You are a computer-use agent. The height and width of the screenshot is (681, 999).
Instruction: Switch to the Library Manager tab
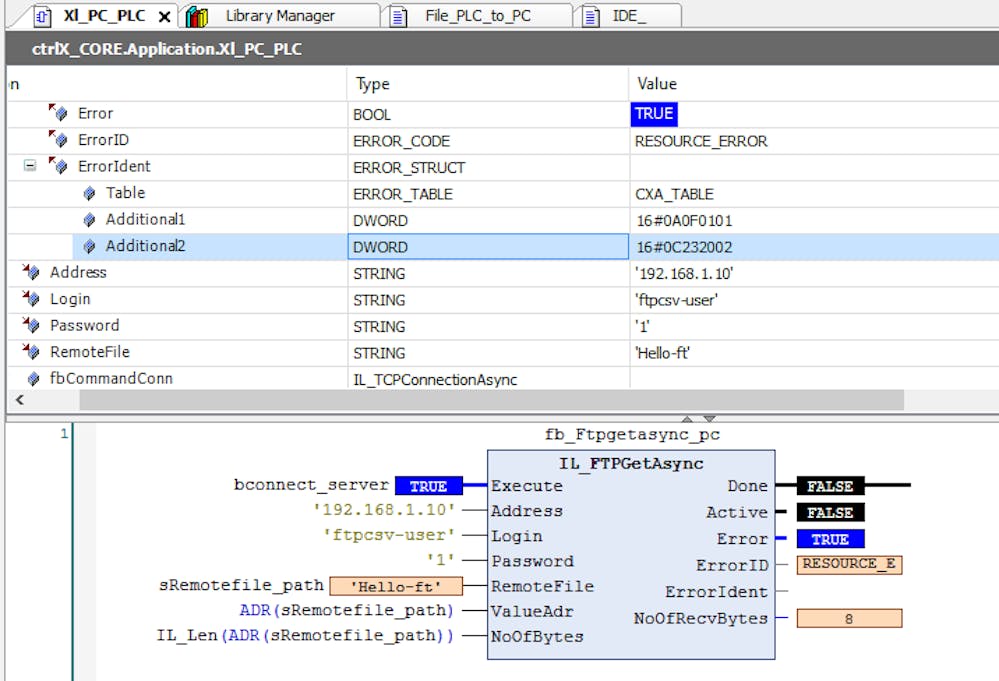(280, 16)
